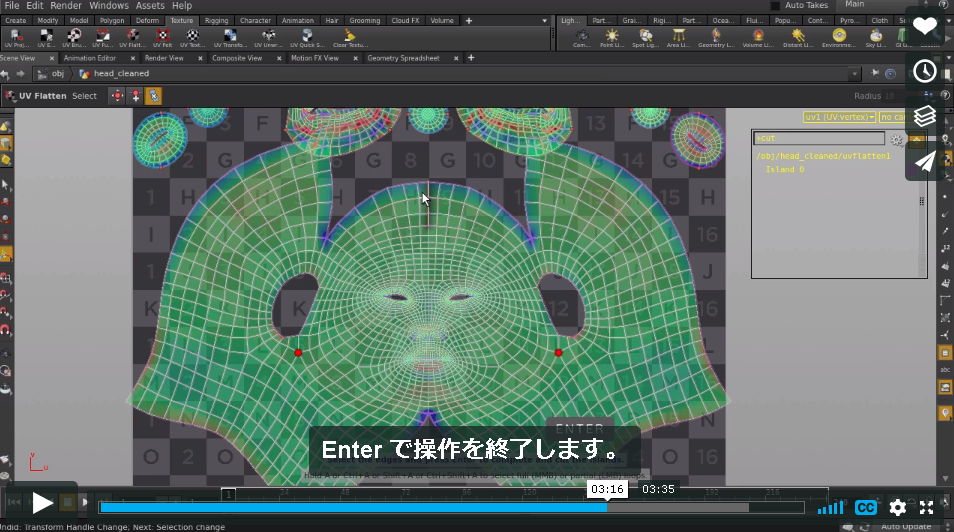
Task: Toggle closed captions with CC button
Action: 865,507
